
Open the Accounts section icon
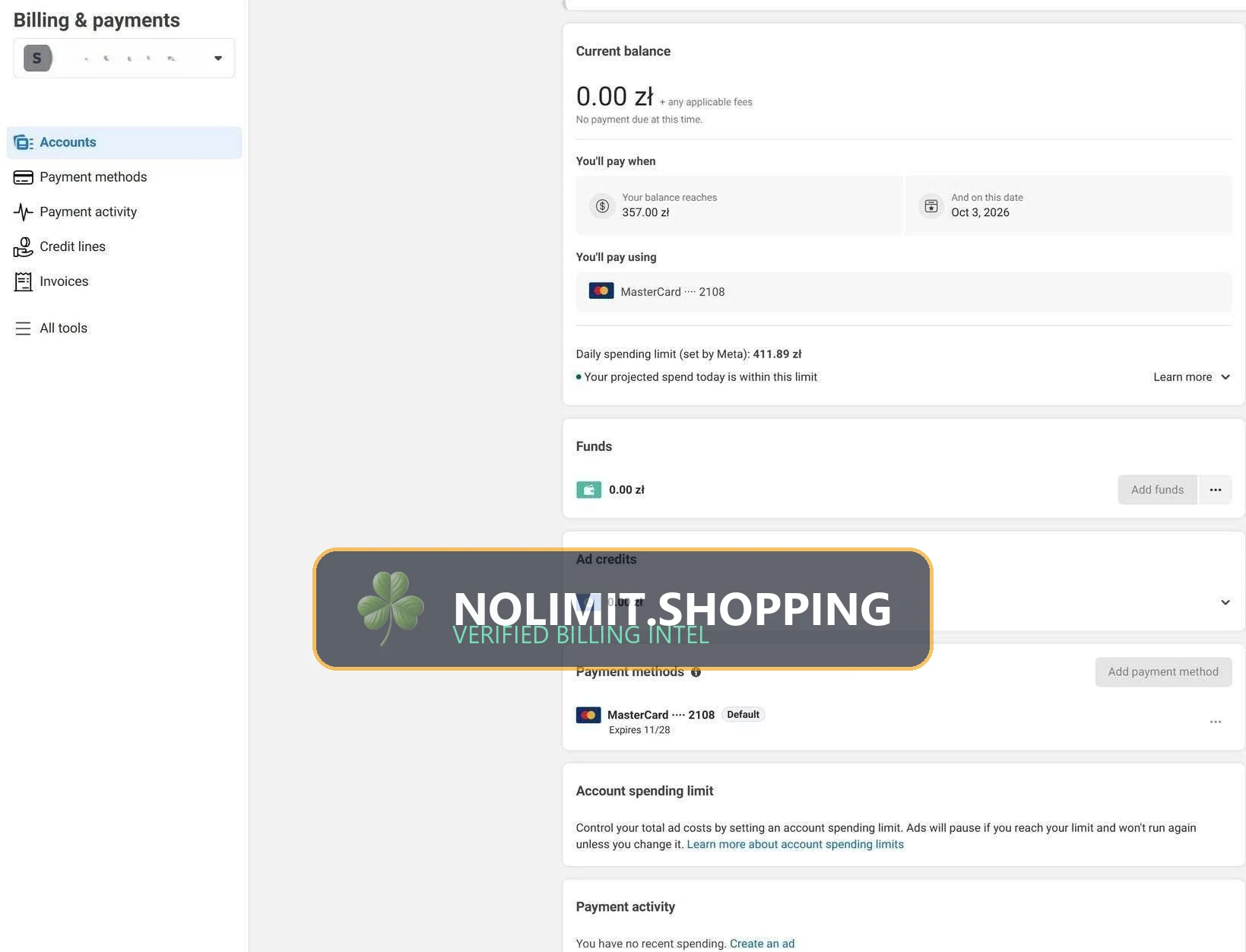pos(24,142)
